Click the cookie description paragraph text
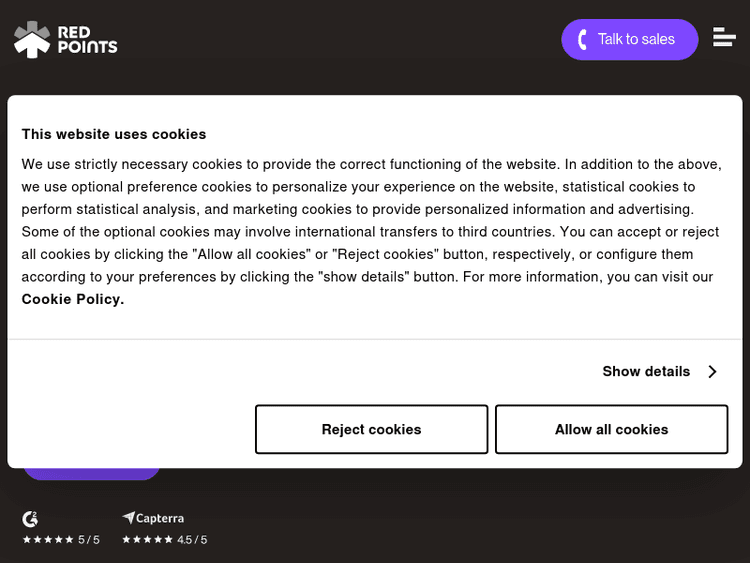This screenshot has height=563, width=750. 371,220
